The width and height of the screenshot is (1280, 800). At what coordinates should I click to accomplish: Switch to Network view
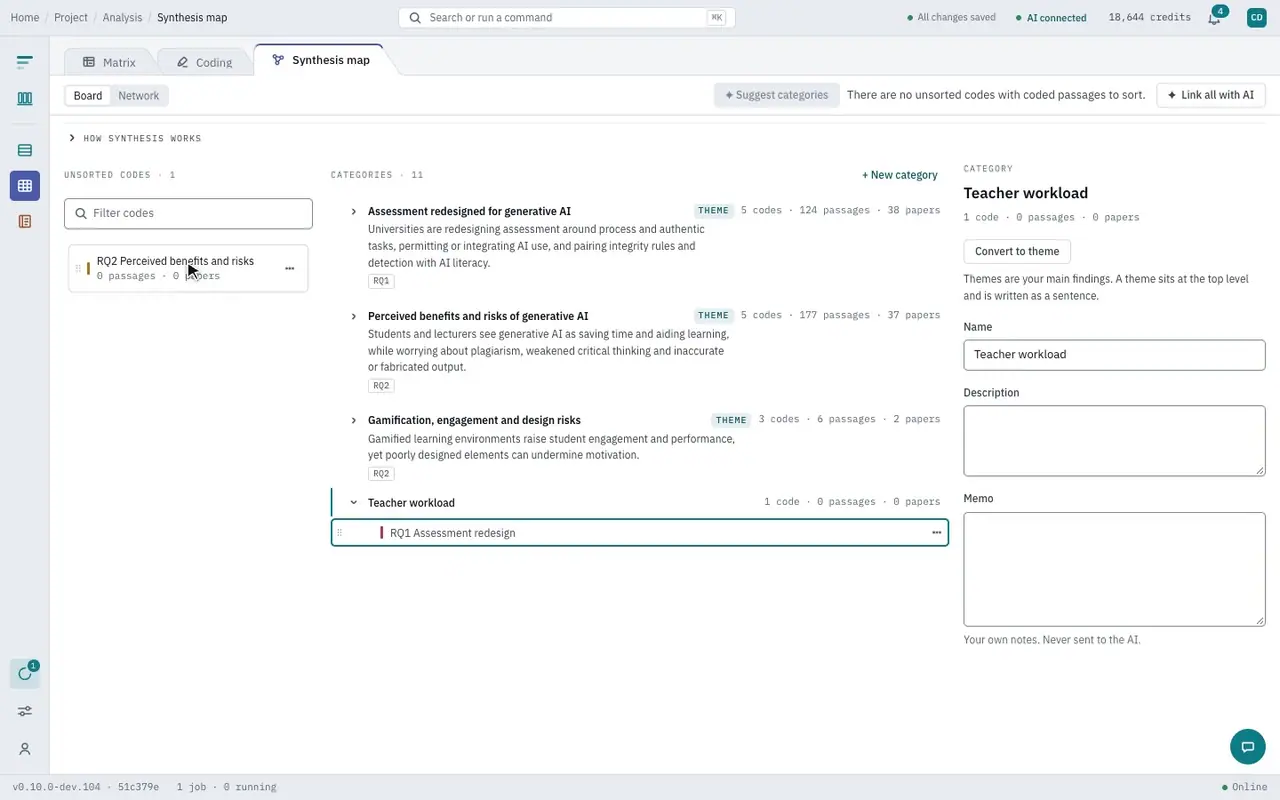tap(138, 96)
